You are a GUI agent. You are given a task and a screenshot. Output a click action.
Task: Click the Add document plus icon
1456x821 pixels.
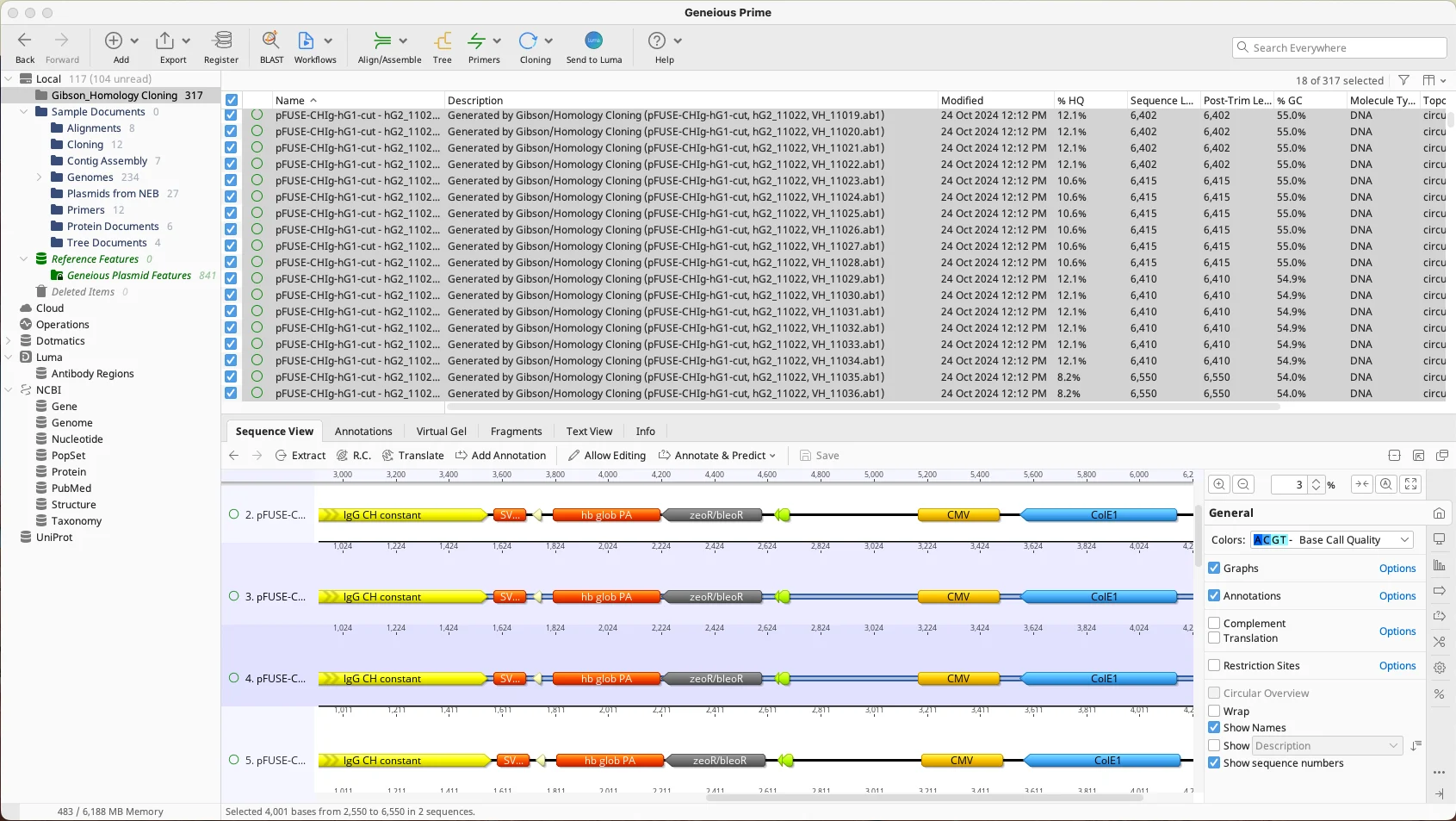tap(114, 40)
